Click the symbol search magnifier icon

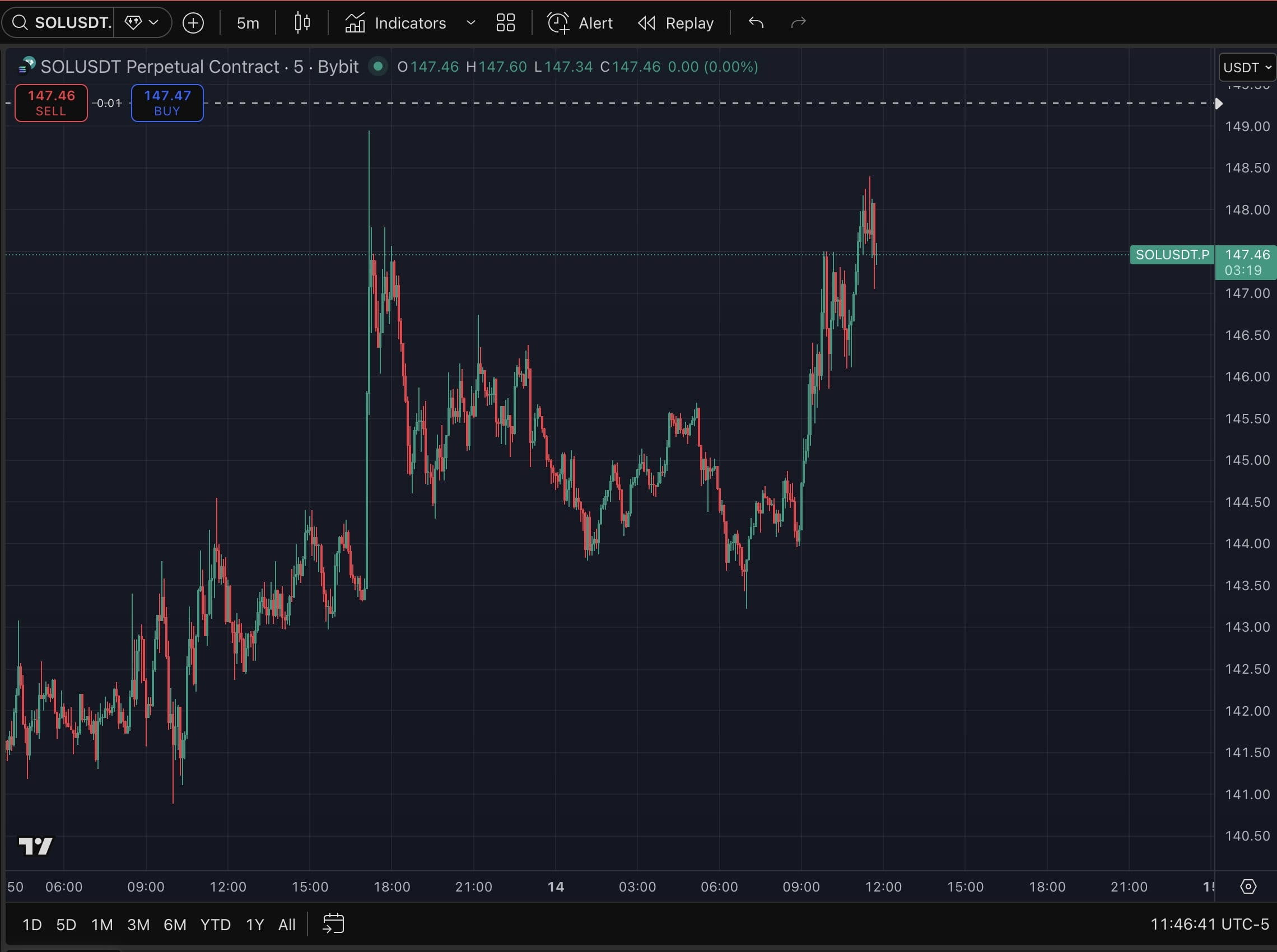coord(20,22)
